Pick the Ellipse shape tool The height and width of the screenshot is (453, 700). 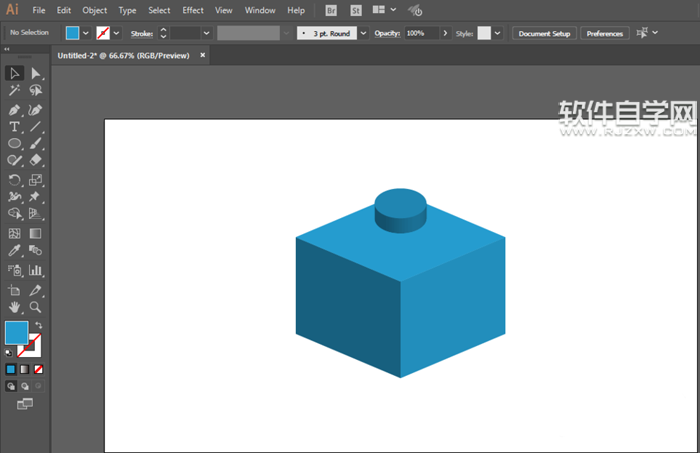pos(15,144)
